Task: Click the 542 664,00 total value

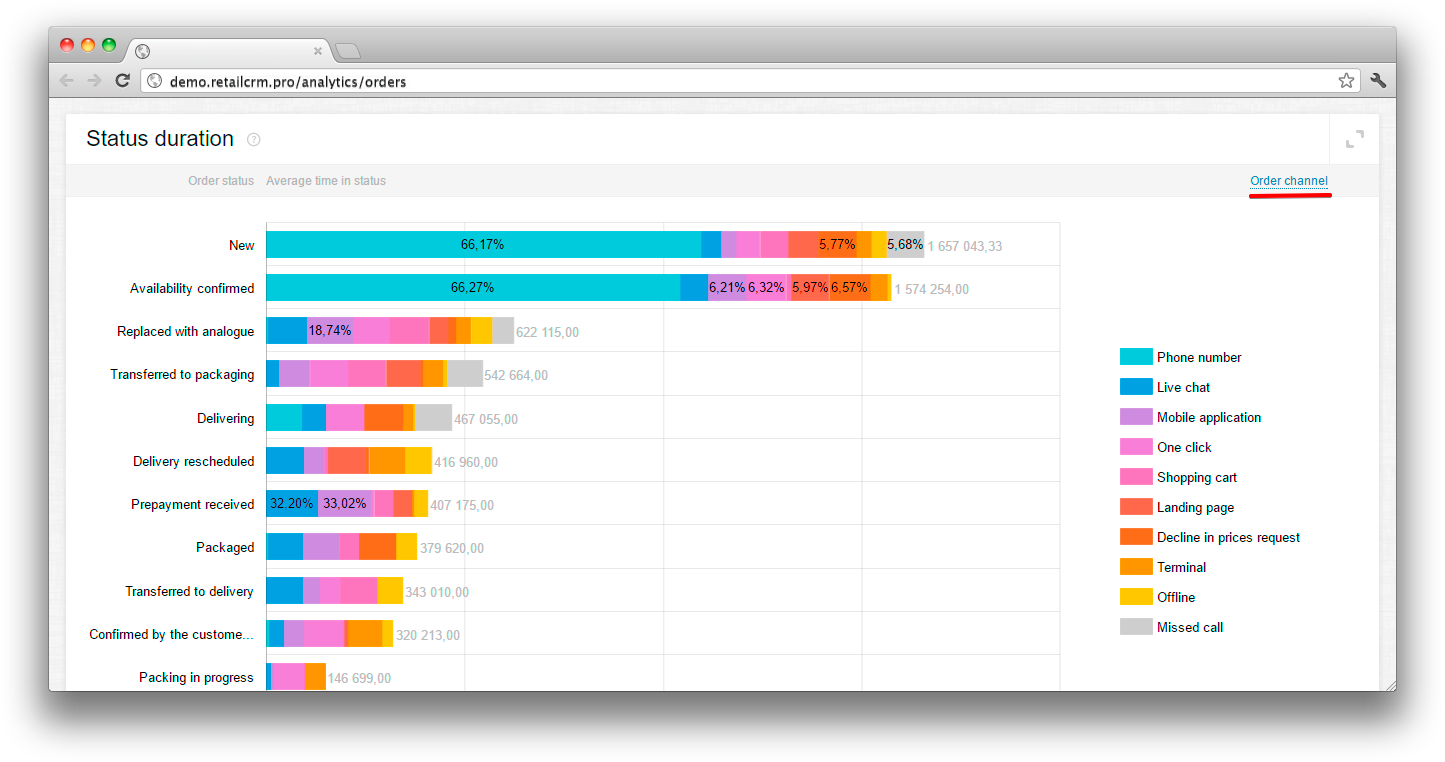Action: pyautogui.click(x=516, y=375)
